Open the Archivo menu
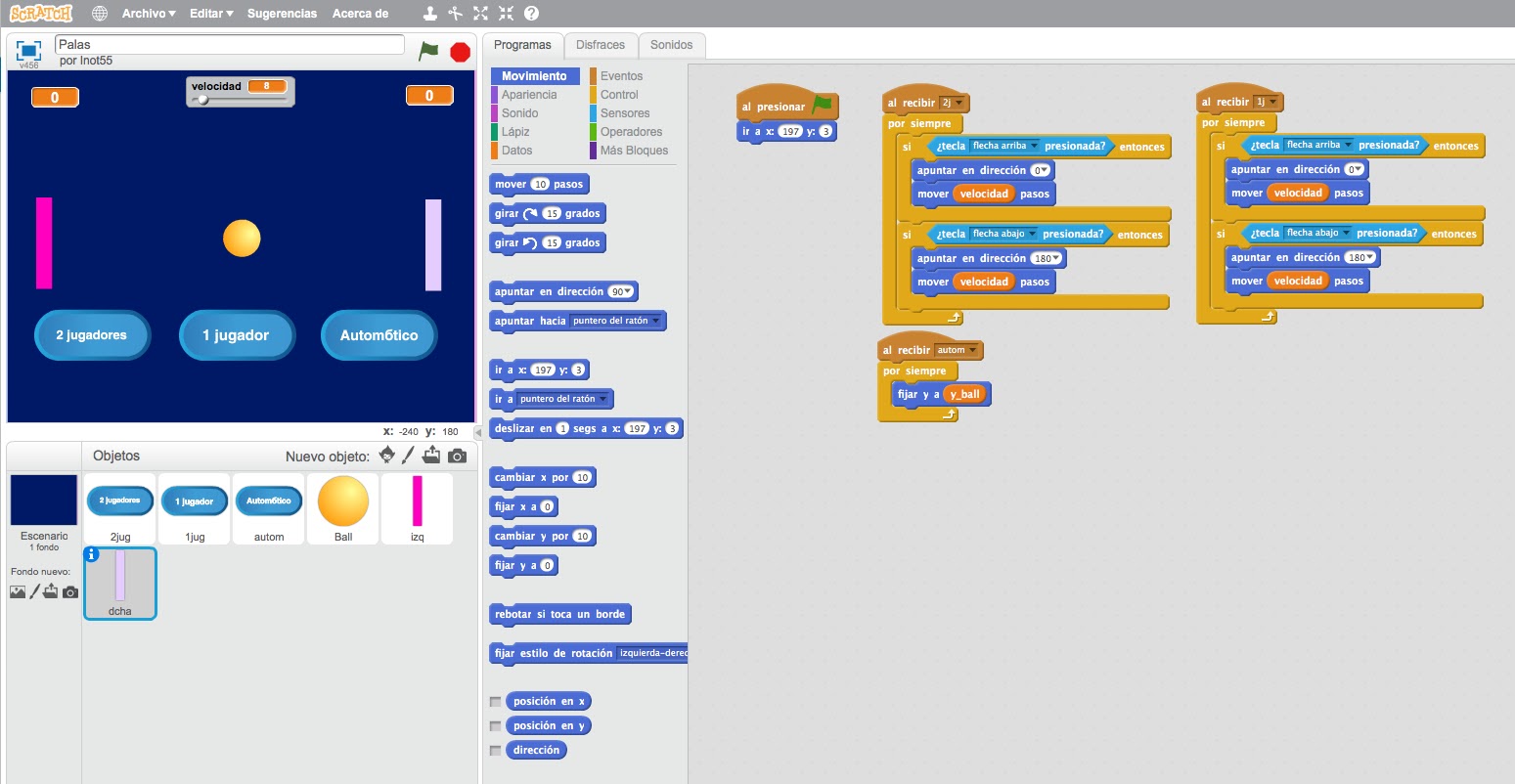The height and width of the screenshot is (784, 1515). 143,14
